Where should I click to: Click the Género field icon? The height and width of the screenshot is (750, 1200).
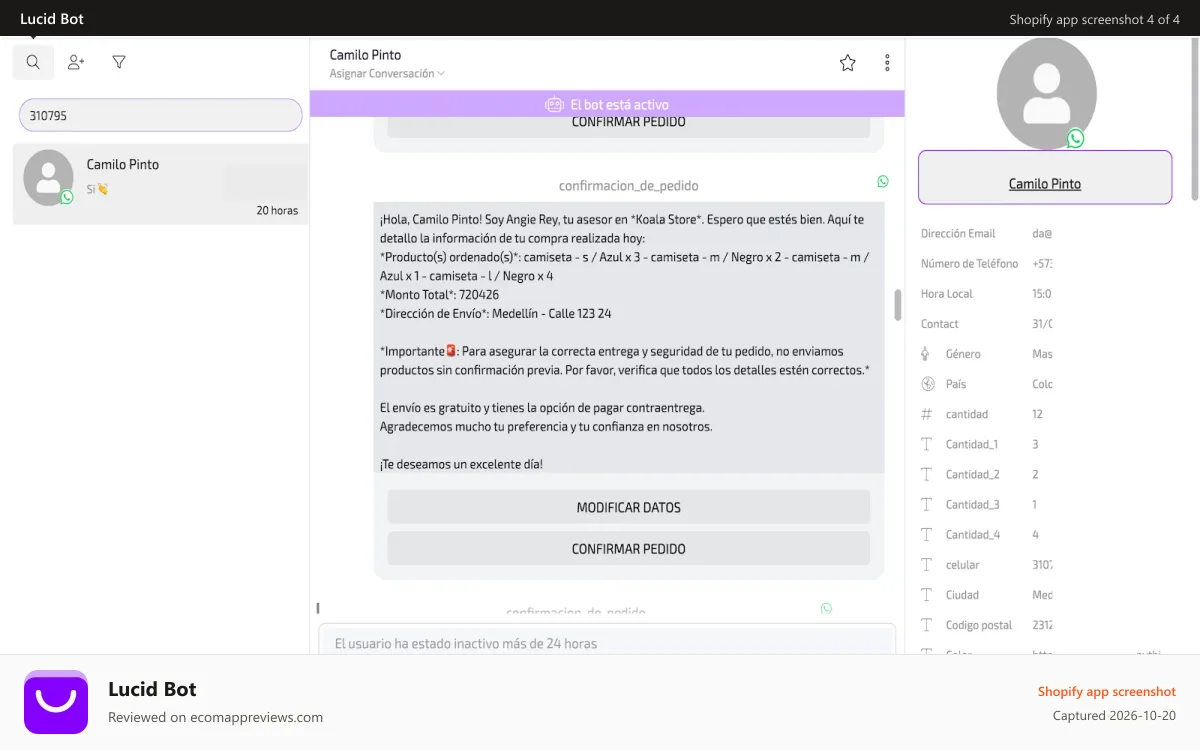(926, 354)
